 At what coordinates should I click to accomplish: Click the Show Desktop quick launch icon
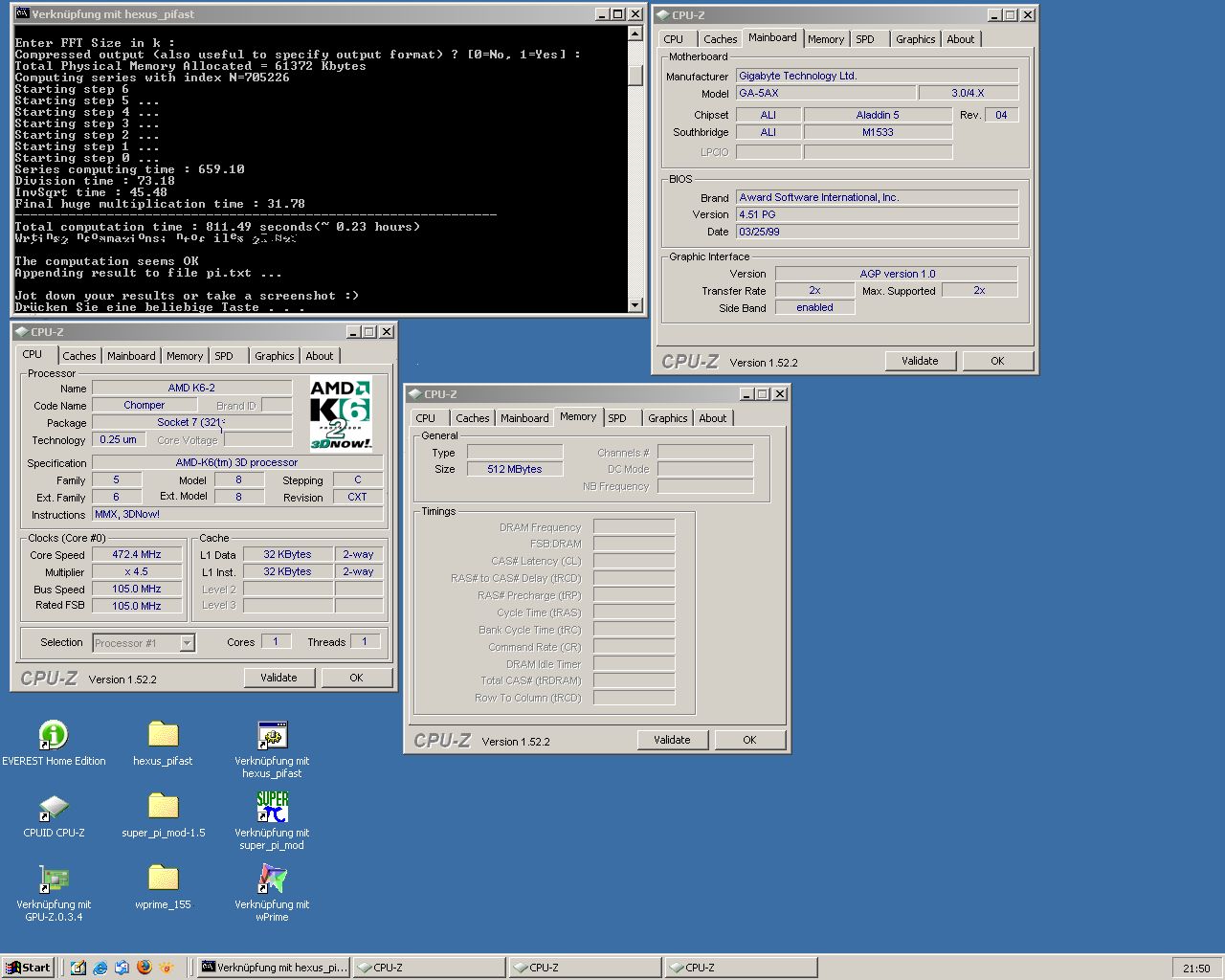coord(78,968)
